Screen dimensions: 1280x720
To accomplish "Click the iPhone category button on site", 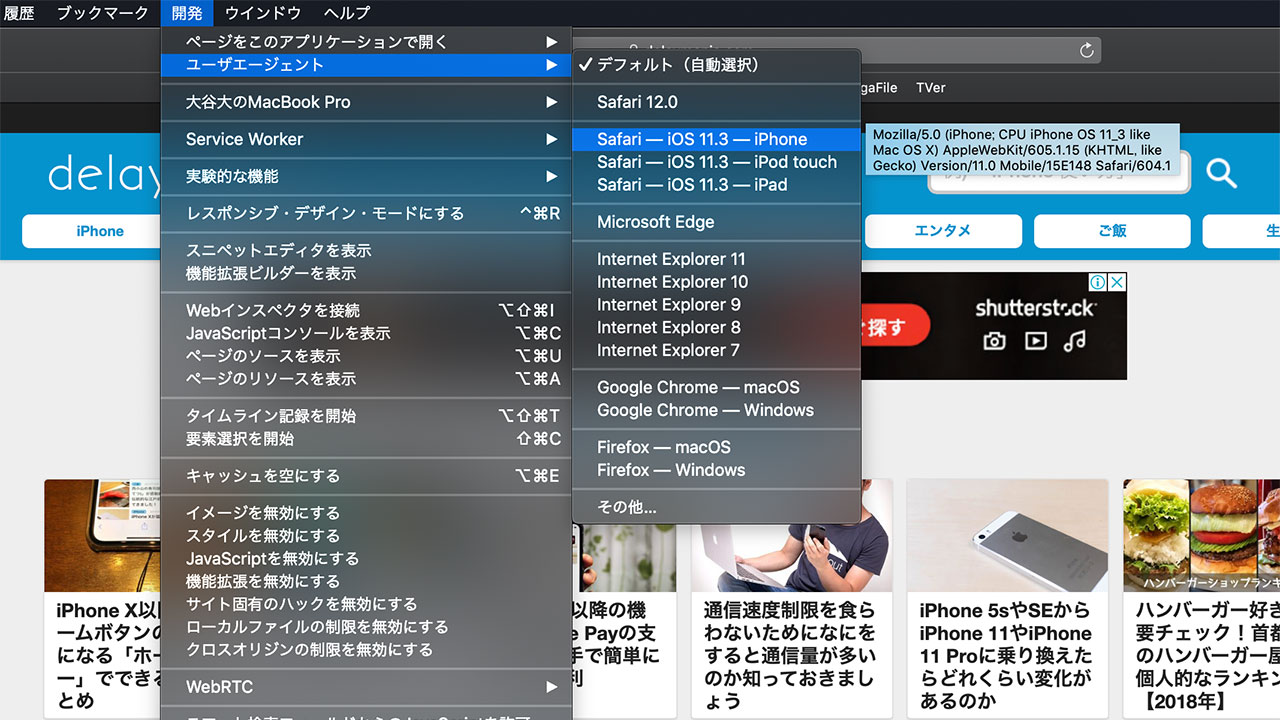I will point(100,231).
